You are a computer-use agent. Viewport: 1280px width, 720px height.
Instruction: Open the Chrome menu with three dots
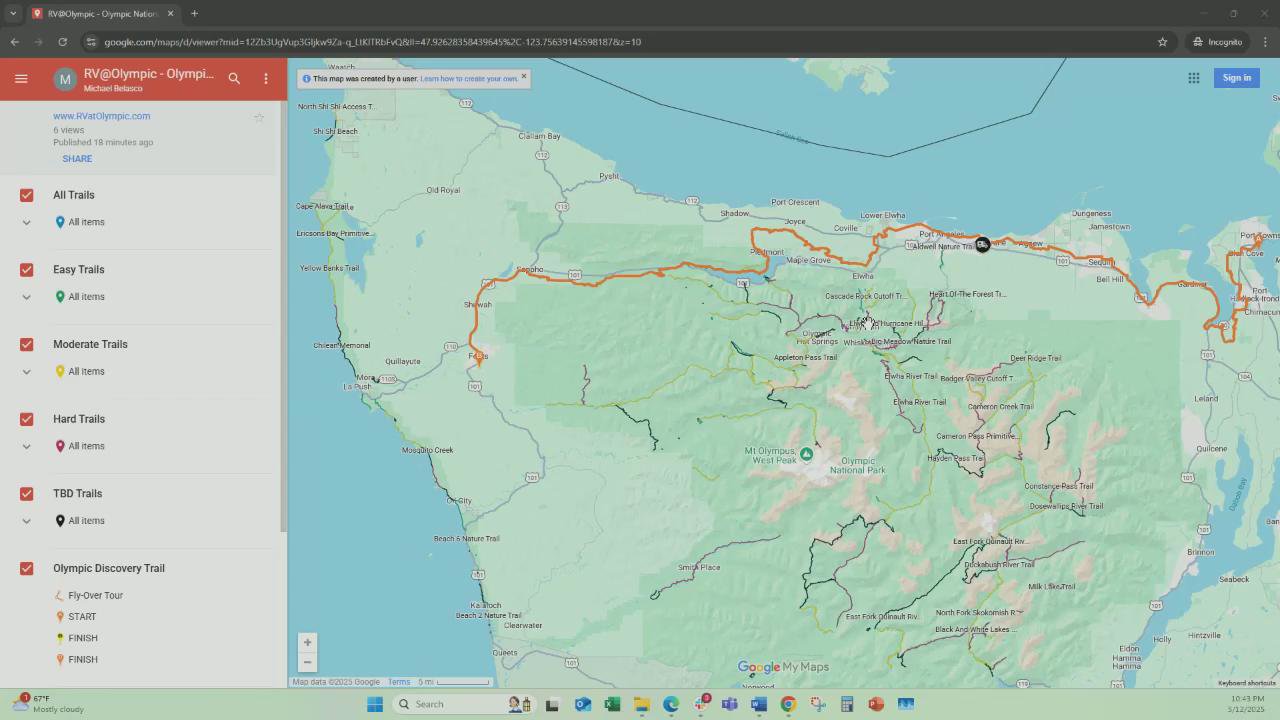click(x=1265, y=42)
